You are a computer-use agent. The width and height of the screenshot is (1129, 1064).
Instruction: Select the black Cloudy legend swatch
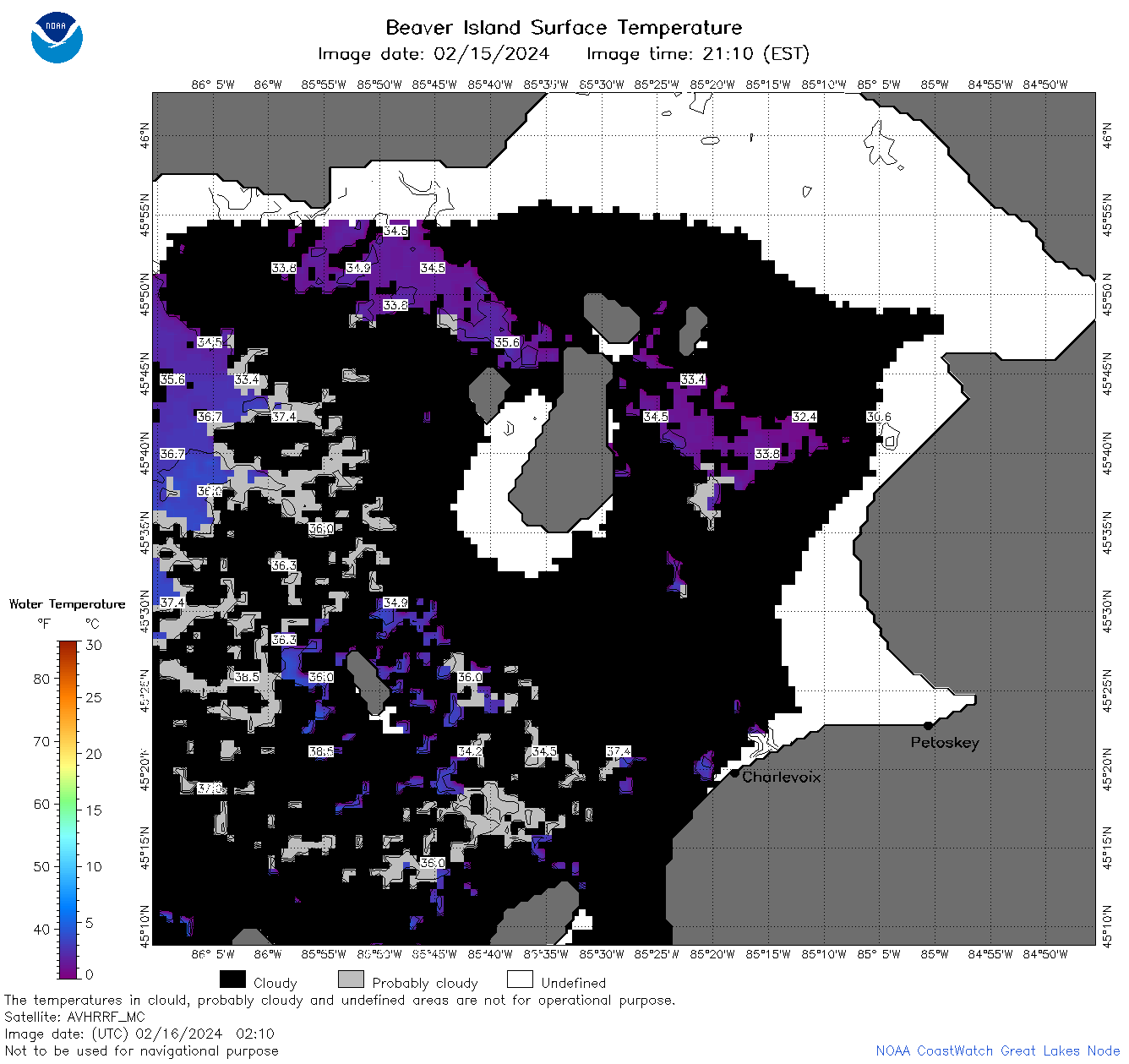click(x=232, y=979)
